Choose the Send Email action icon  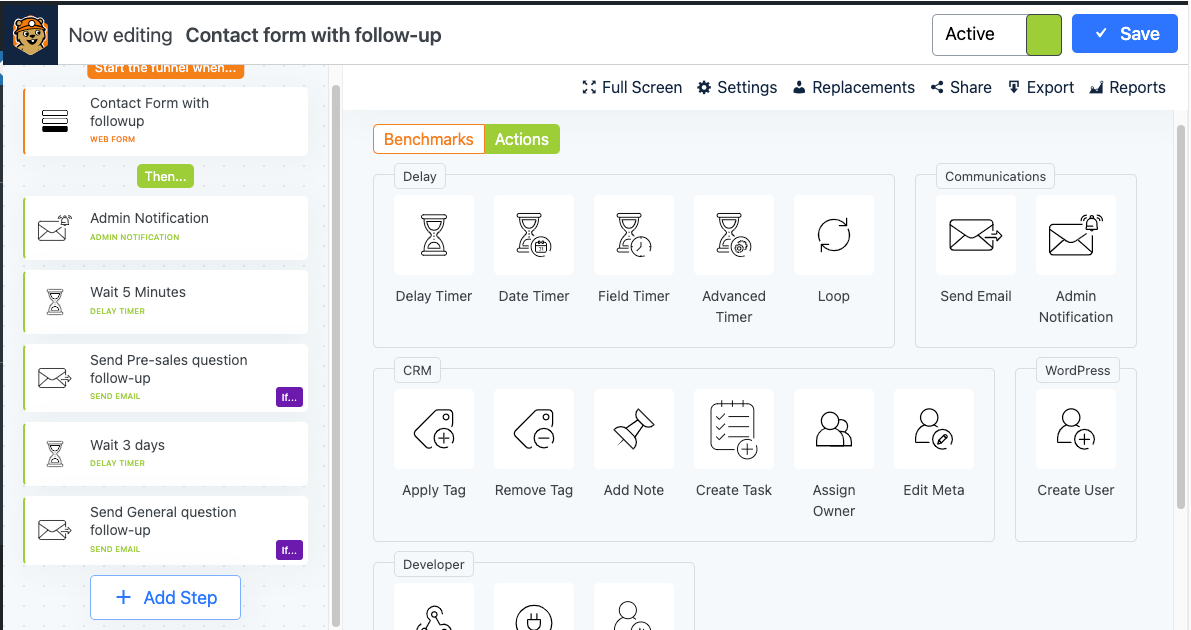[975, 235]
